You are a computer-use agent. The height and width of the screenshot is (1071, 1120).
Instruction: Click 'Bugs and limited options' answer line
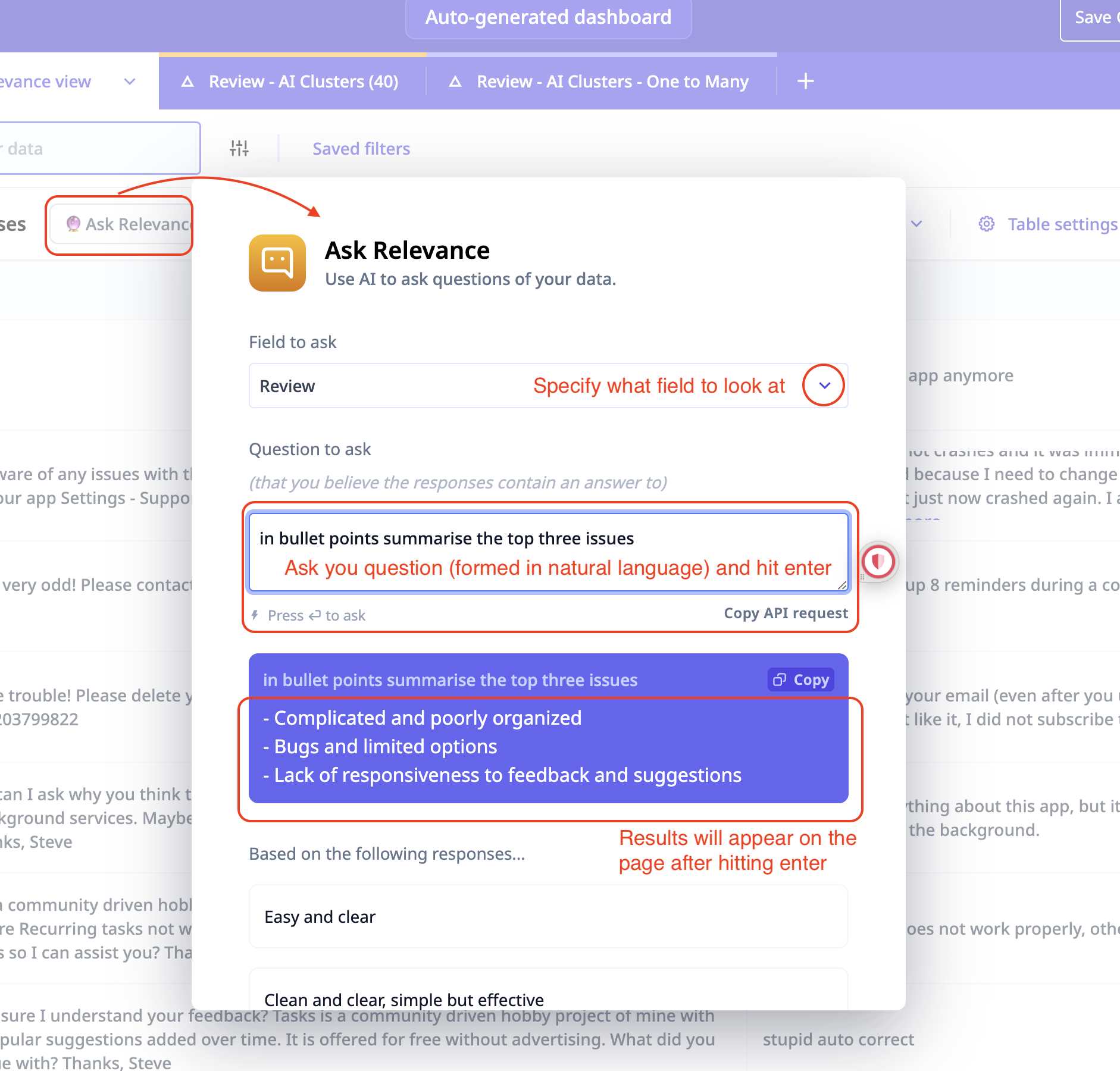tap(380, 747)
